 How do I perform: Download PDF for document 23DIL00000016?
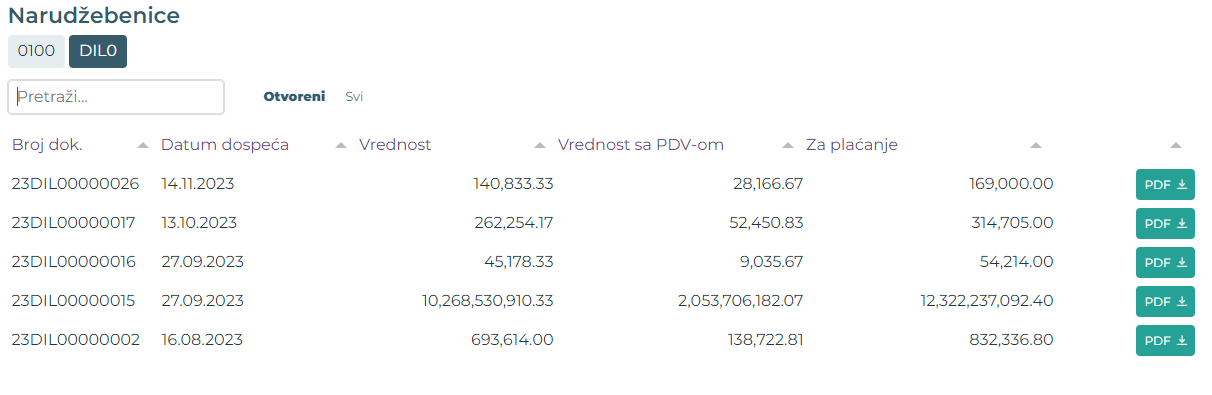[1165, 262]
